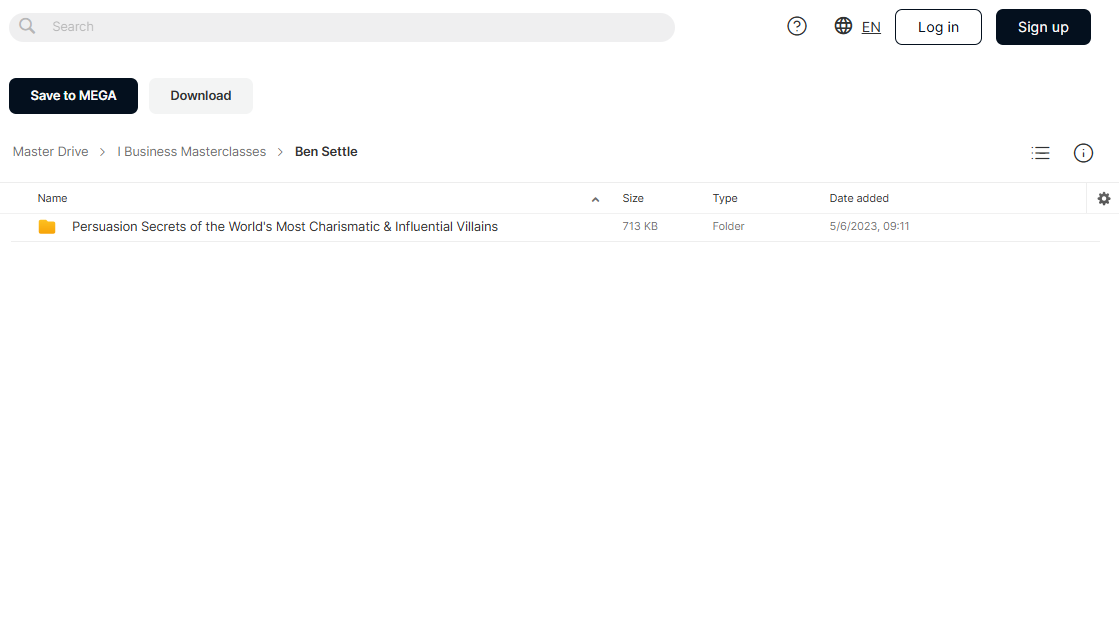Open the folder info icon
The width and height of the screenshot is (1119, 636).
click(1083, 153)
